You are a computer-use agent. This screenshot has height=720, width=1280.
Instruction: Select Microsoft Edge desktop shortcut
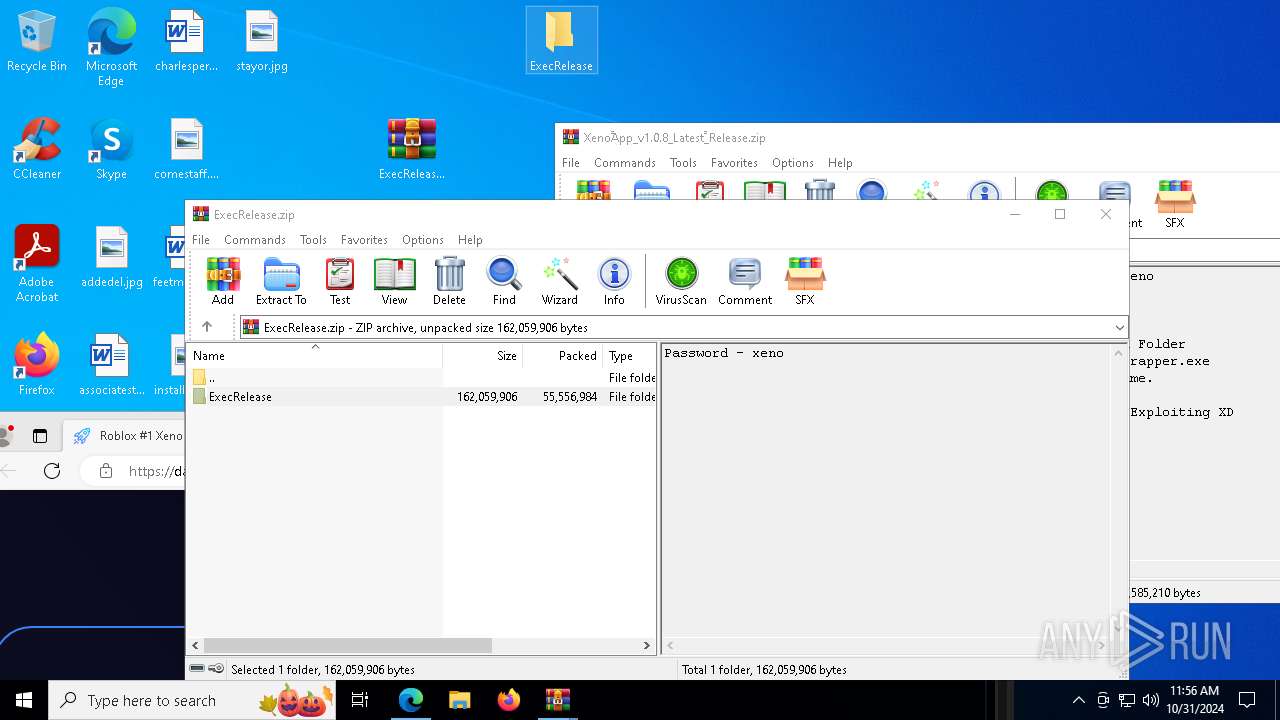point(111,48)
